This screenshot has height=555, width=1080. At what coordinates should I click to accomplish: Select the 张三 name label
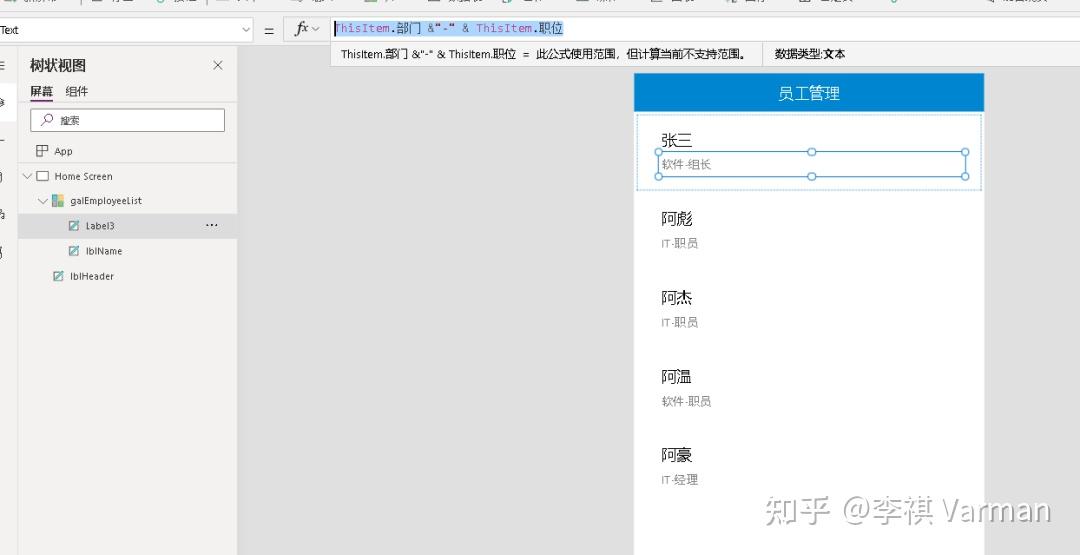676,140
